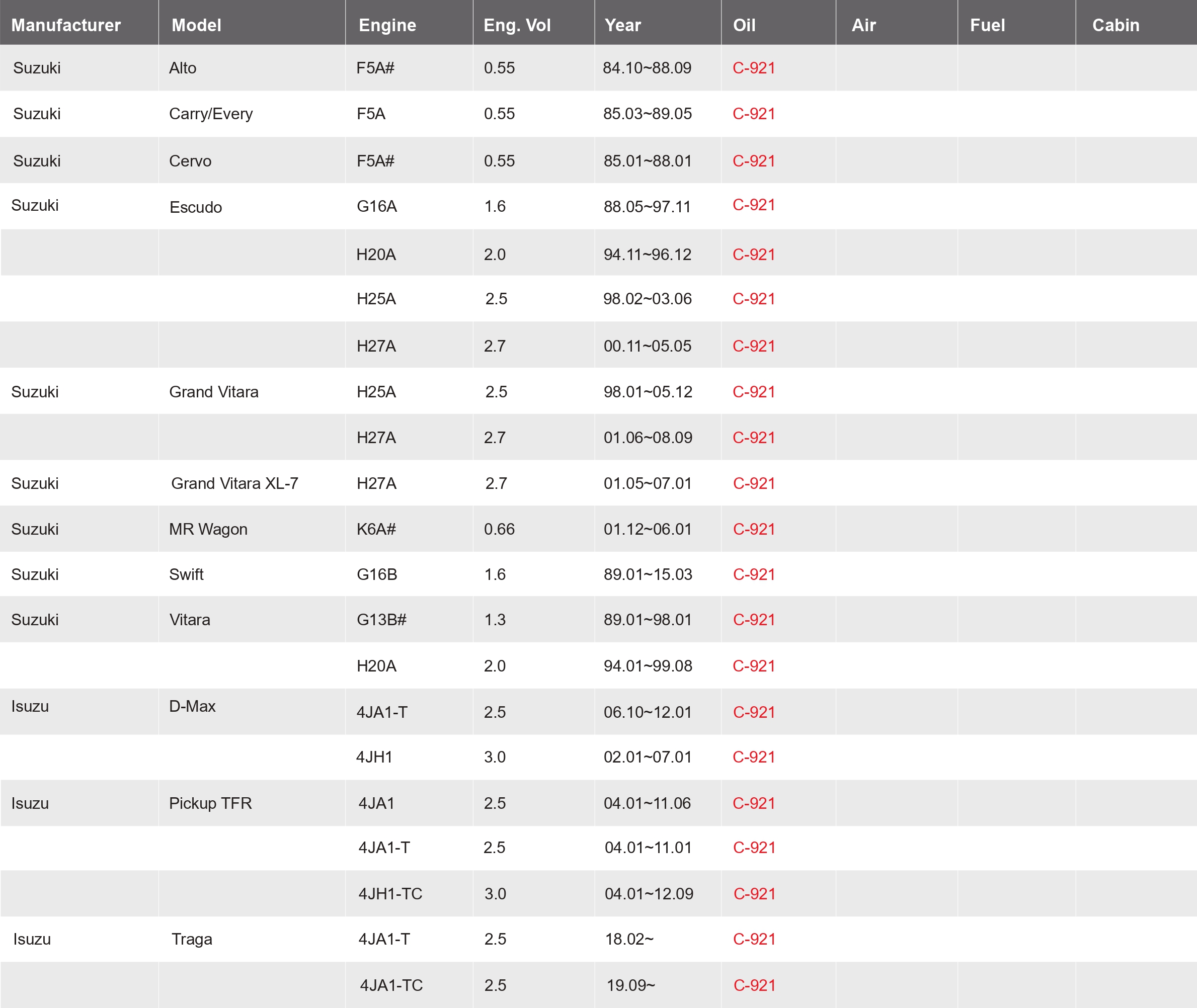Viewport: 1197px width, 1008px height.
Task: Click year 84.10~88.09
Action: [x=647, y=68]
